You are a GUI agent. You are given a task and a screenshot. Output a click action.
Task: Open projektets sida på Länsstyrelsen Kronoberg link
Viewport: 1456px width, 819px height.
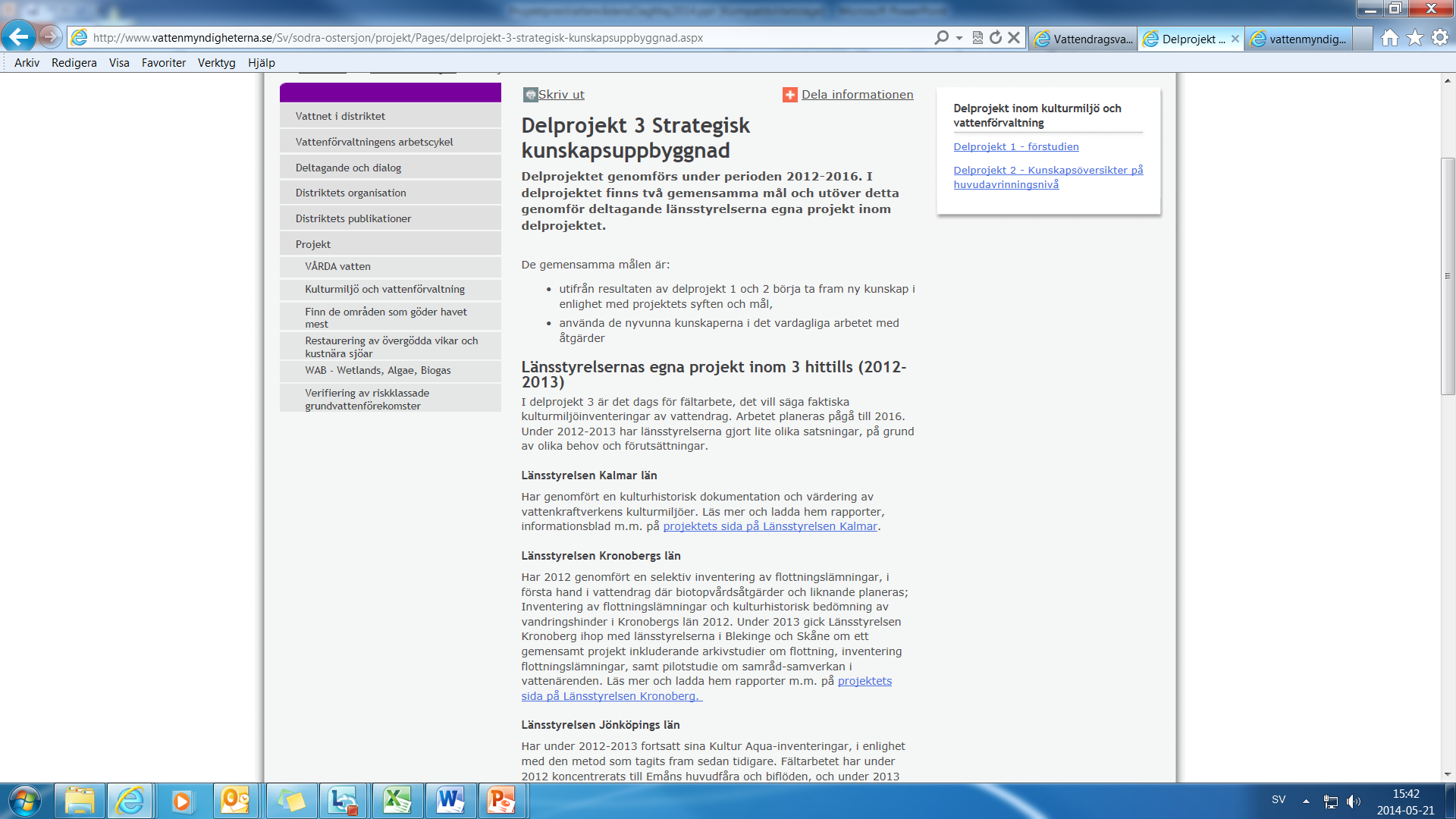pyautogui.click(x=706, y=689)
